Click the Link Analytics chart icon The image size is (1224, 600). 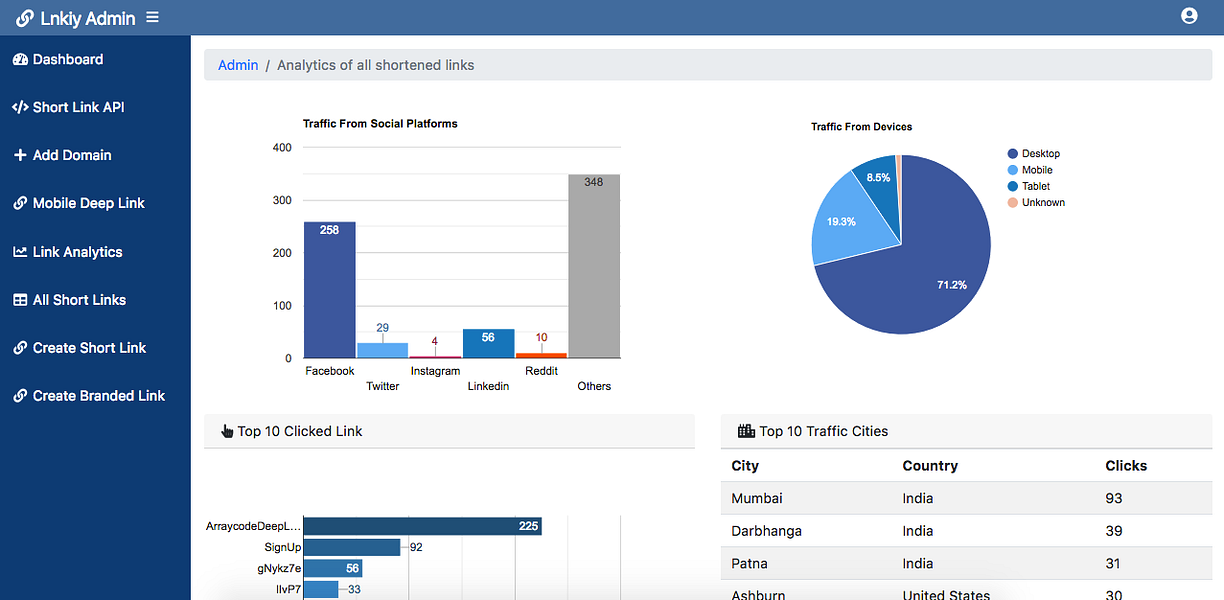pos(20,252)
